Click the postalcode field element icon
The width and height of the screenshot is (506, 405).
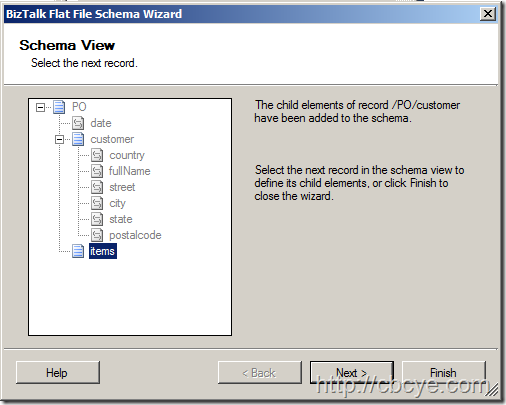click(x=97, y=235)
